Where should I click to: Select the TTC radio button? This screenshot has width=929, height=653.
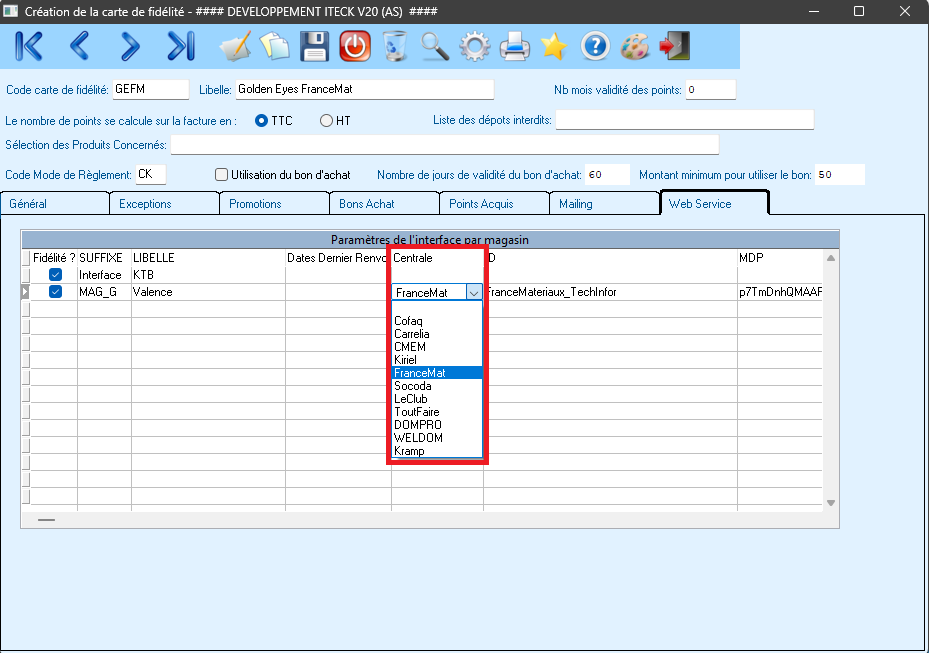click(262, 121)
